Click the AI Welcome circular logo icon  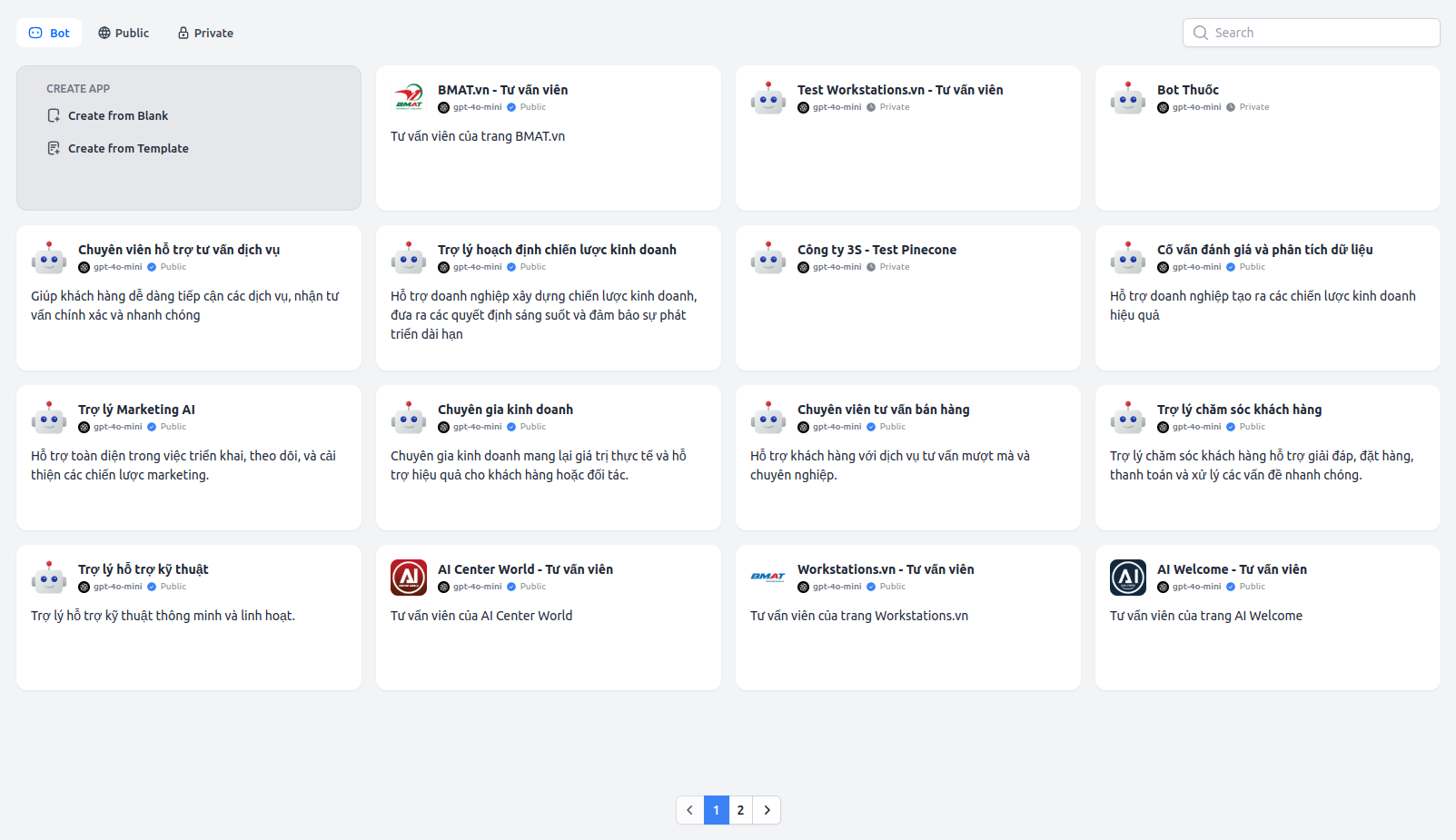[x=1127, y=578]
